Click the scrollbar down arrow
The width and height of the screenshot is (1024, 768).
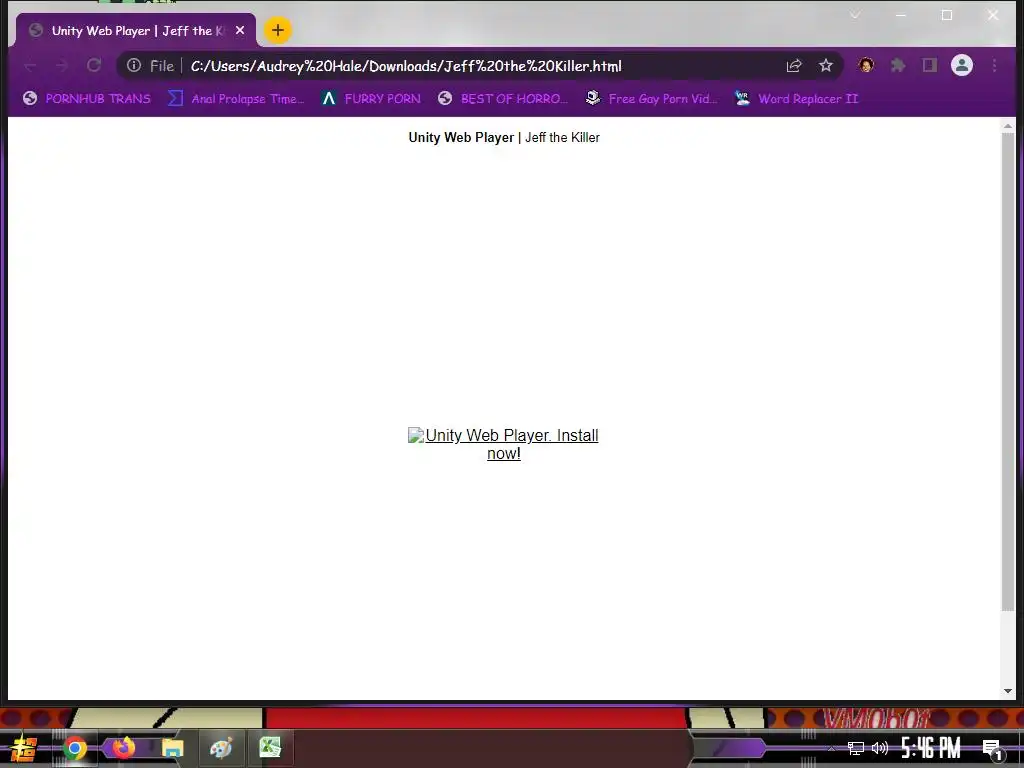1008,690
